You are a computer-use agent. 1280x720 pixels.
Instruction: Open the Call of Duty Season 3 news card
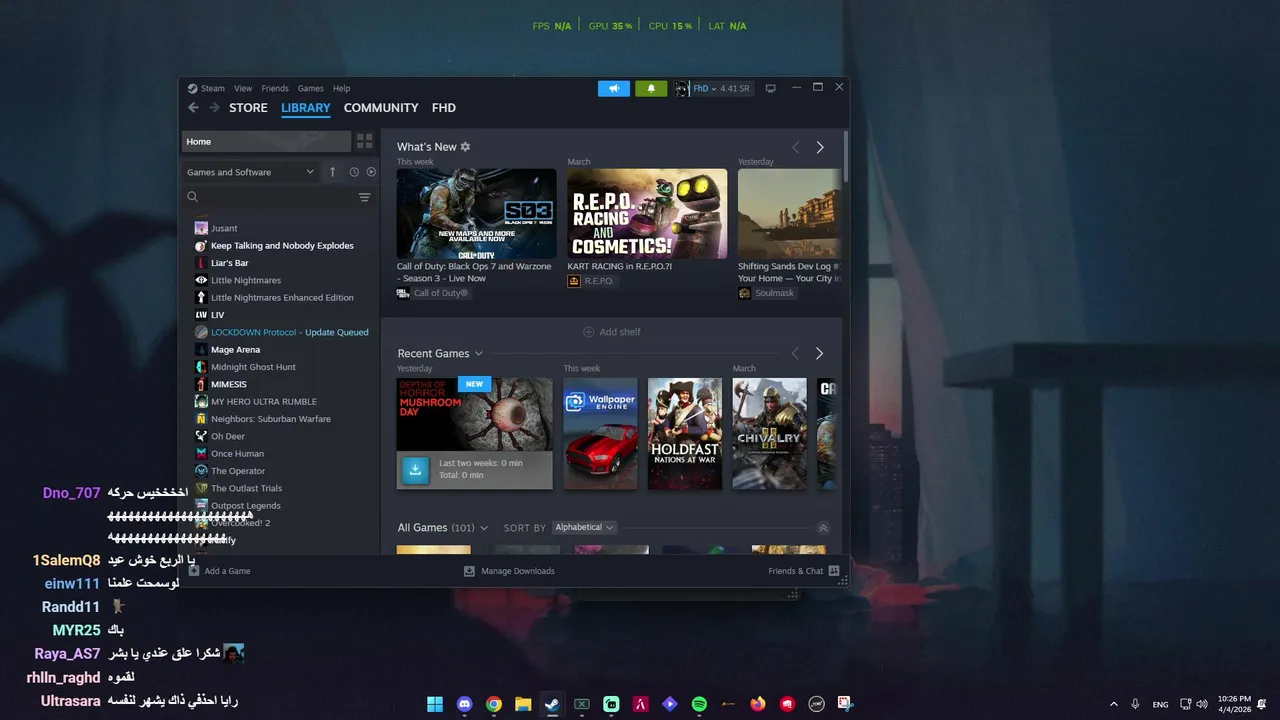476,214
